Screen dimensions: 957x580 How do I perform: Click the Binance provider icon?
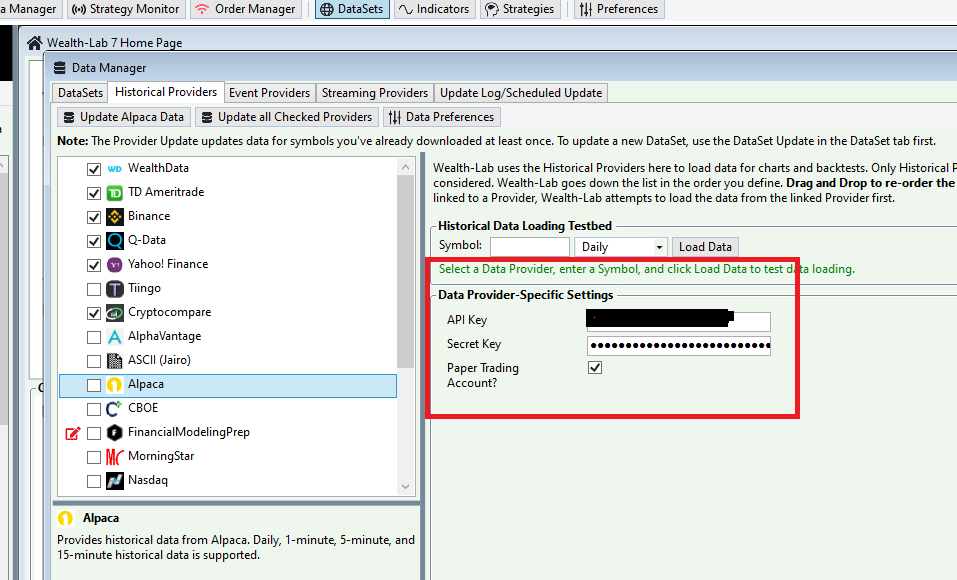(x=115, y=216)
